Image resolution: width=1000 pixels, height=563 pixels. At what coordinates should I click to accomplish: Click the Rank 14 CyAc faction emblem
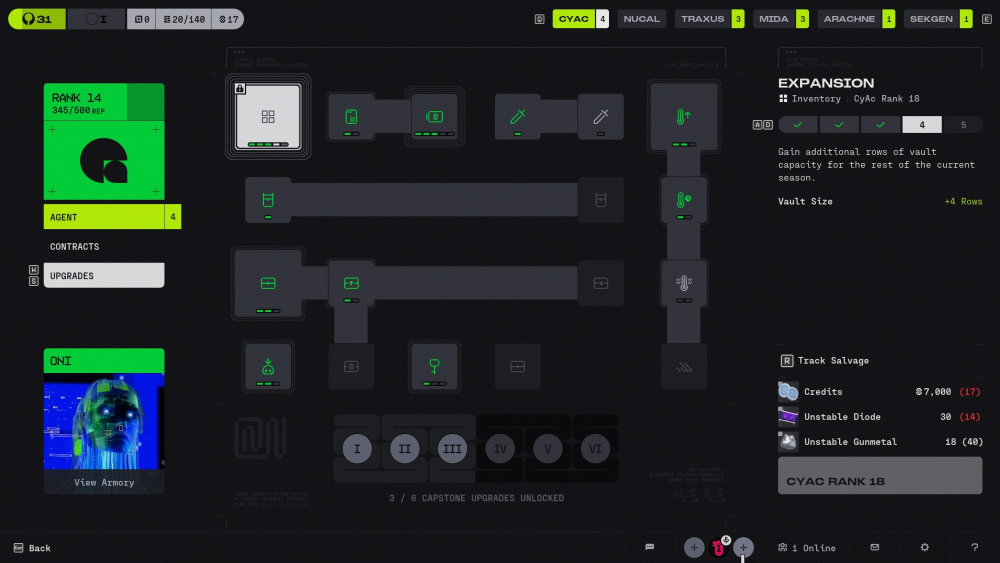pos(104,161)
